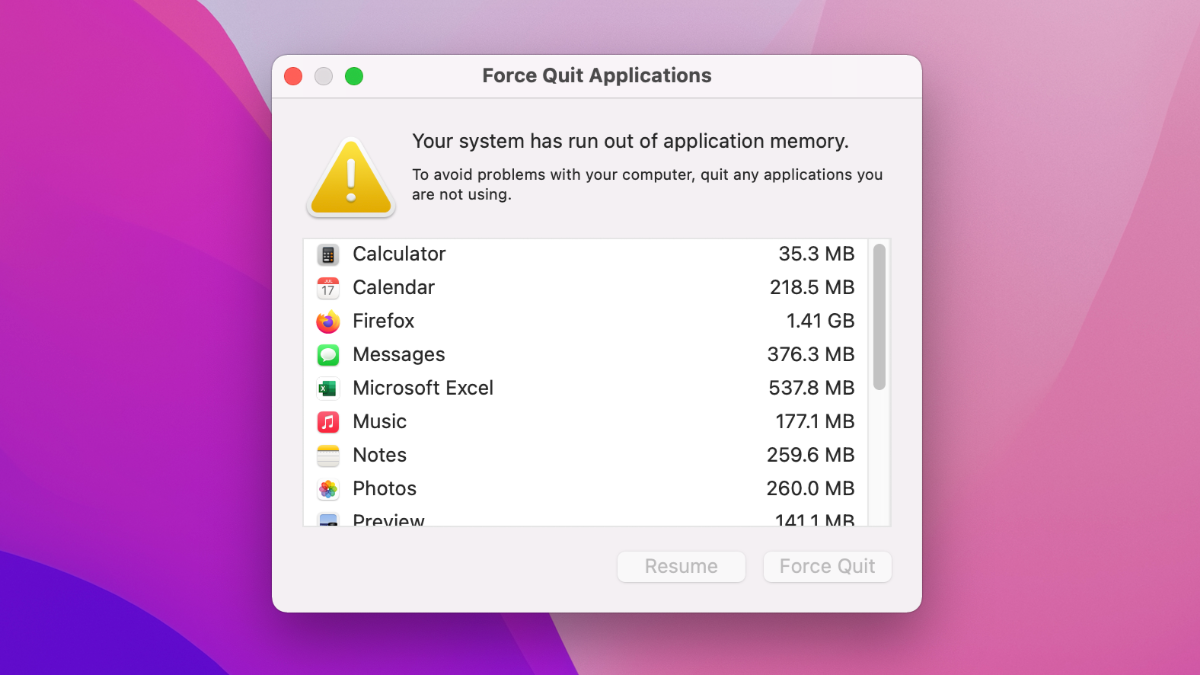Select the partially visible Preview row
This screenshot has height=675, width=1200.
pyautogui.click(x=388, y=520)
